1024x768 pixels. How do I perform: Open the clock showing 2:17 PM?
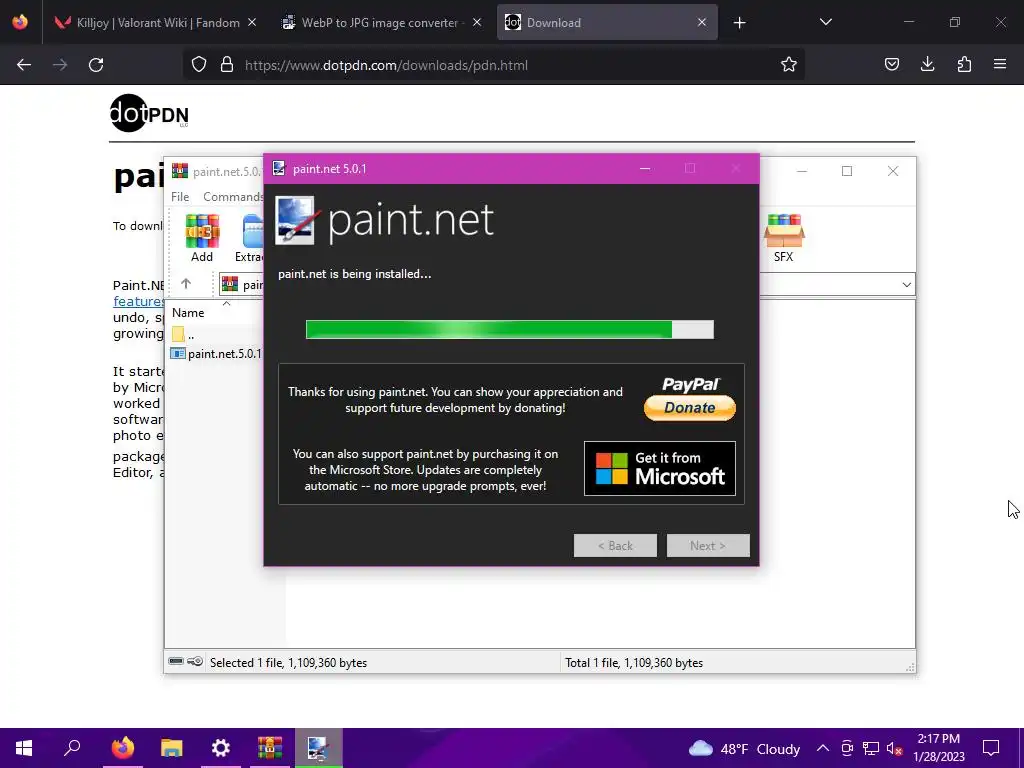pyautogui.click(x=938, y=748)
